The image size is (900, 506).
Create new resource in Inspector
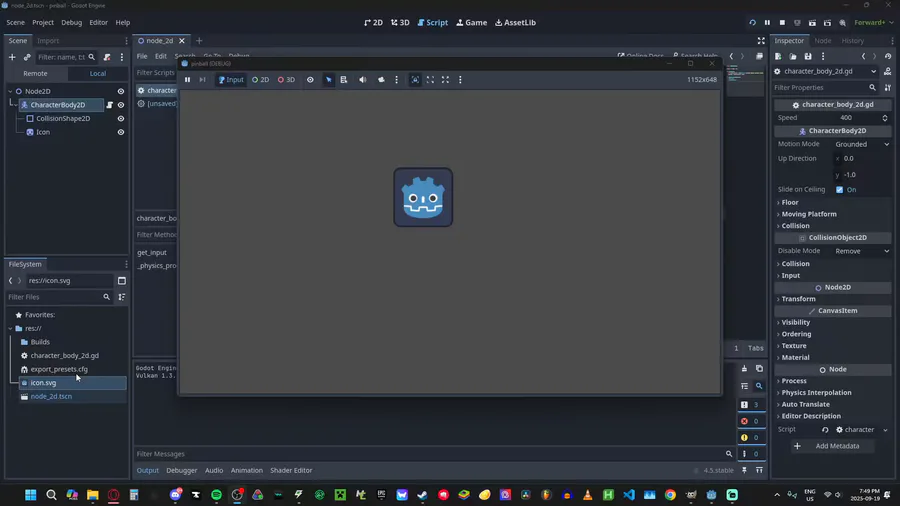coord(778,56)
